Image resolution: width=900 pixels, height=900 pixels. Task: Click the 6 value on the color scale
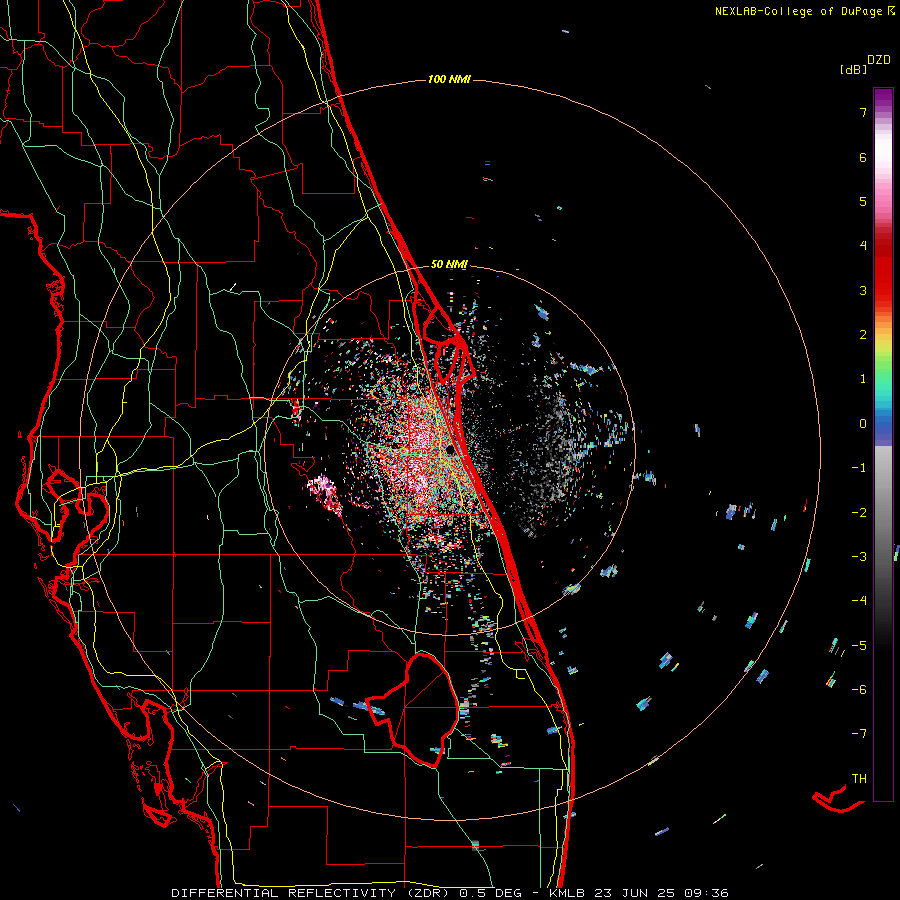[863, 157]
